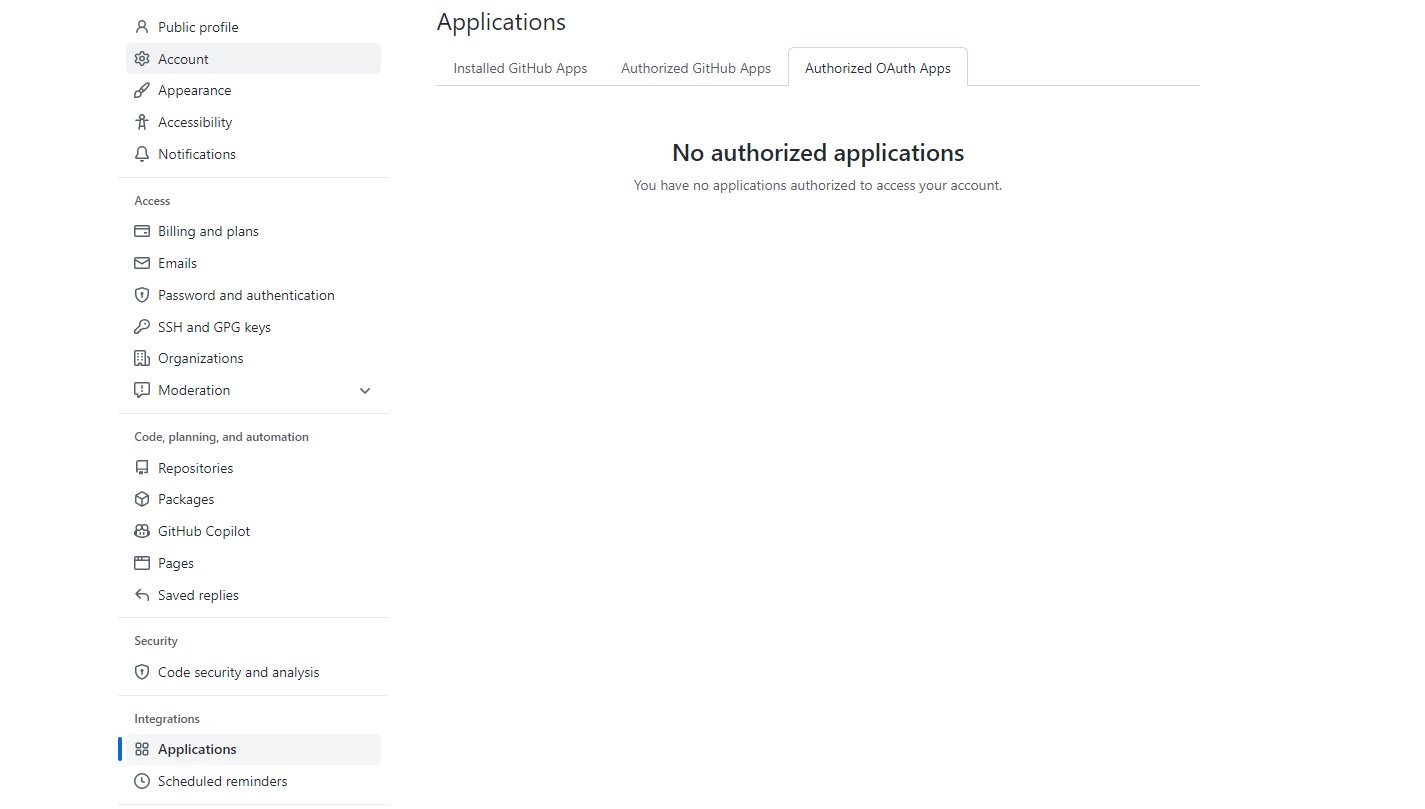Open Organizations settings
Image resolution: width=1425 pixels, height=809 pixels.
tap(200, 357)
